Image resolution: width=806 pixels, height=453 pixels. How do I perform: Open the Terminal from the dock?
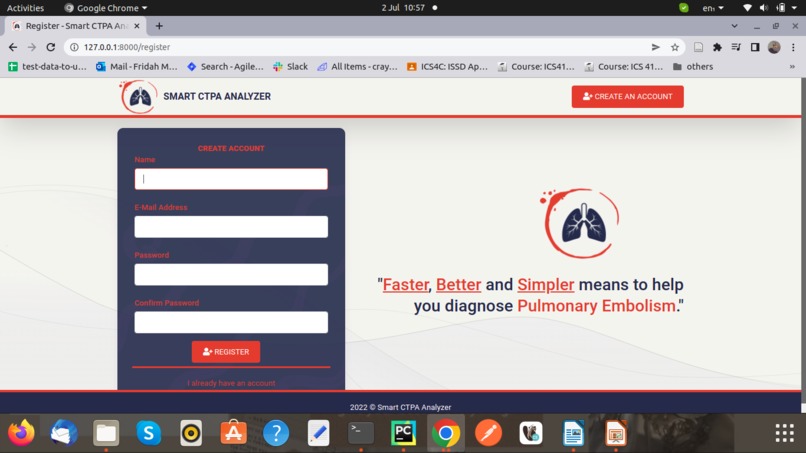(x=361, y=433)
